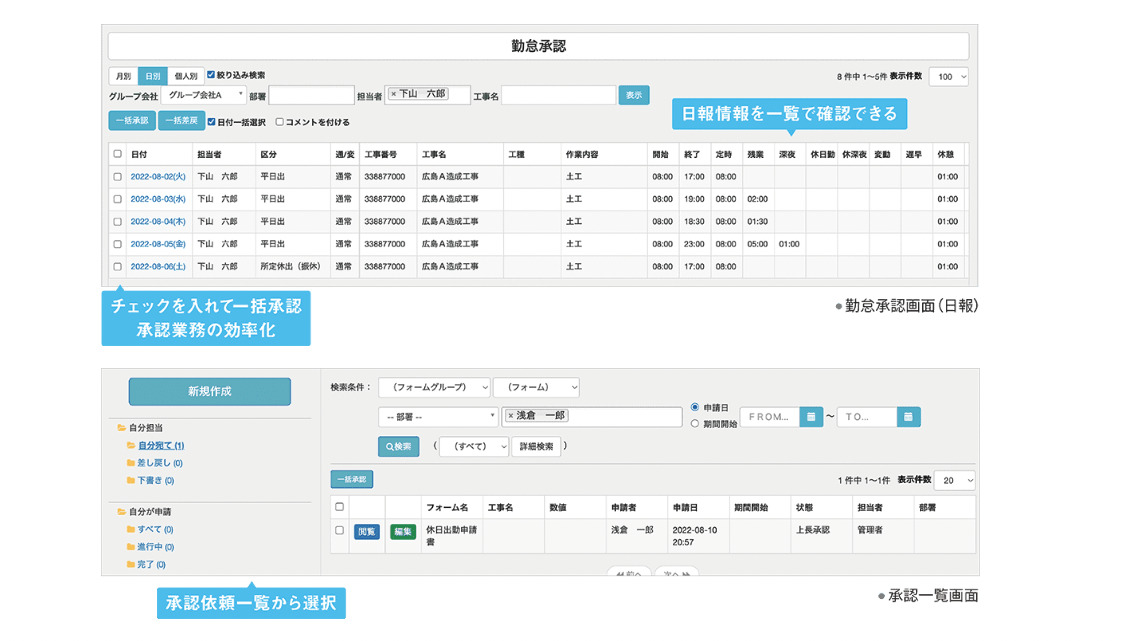Toggle the 絞り込み検索 checkbox
The width and height of the screenshot is (1126, 641).
(211, 75)
